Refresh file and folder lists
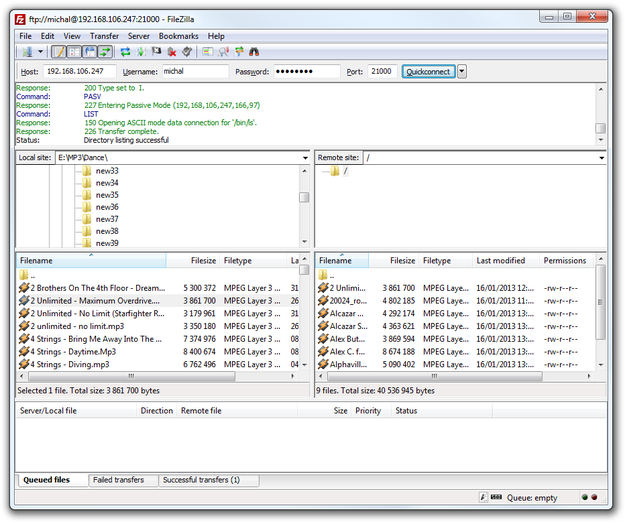This screenshot has height=522, width=625. tap(126, 52)
